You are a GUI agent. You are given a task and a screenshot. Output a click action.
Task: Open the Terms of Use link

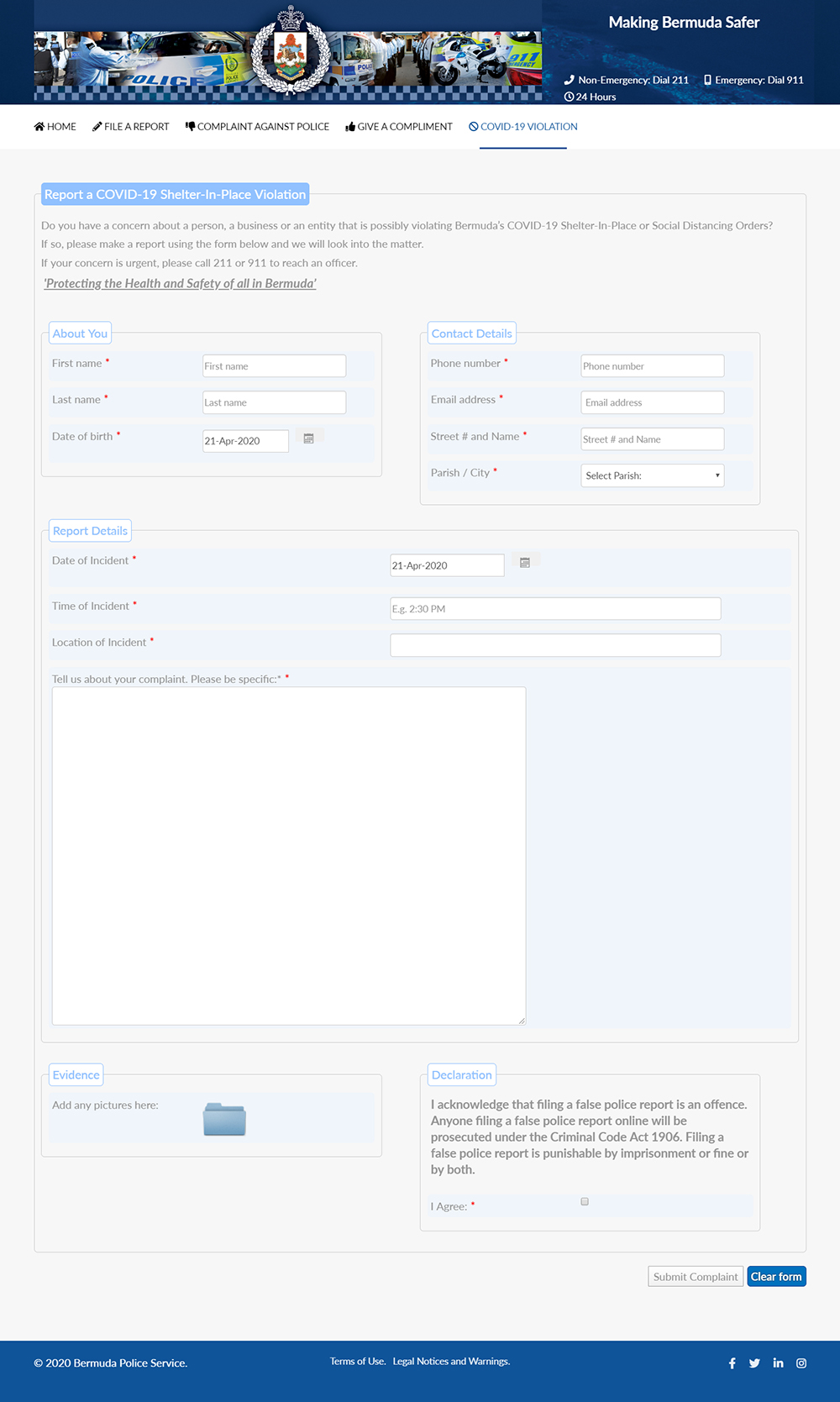coord(357,1362)
